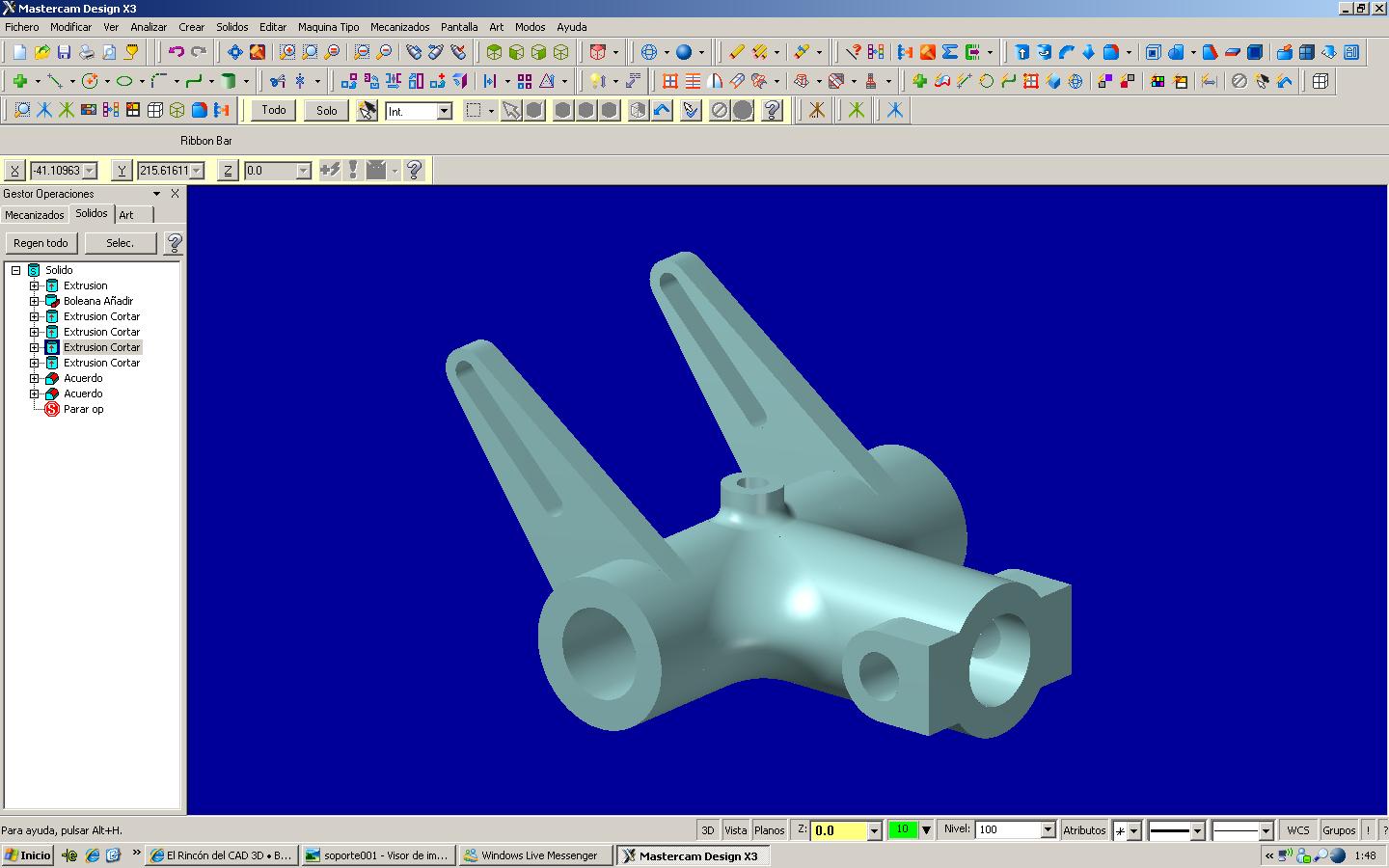Click the select-by-cursor arrow icon

[x=511, y=111]
